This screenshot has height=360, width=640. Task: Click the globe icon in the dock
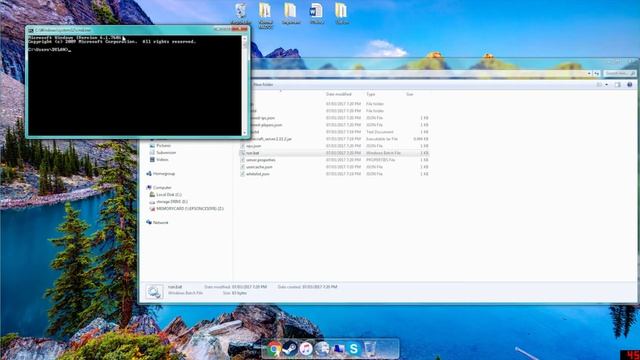point(322,349)
